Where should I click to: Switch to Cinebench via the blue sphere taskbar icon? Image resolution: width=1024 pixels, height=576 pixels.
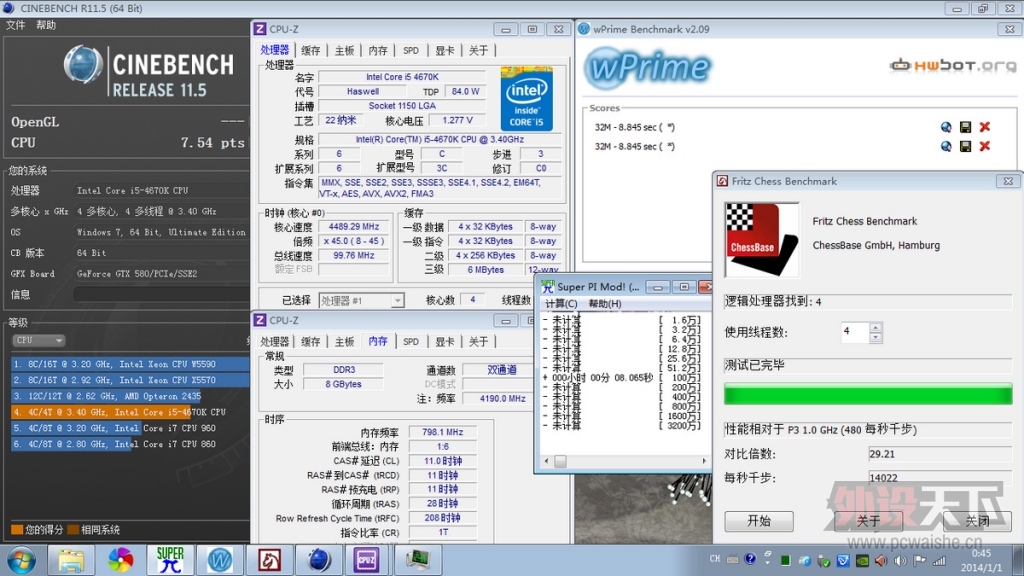(x=319, y=560)
